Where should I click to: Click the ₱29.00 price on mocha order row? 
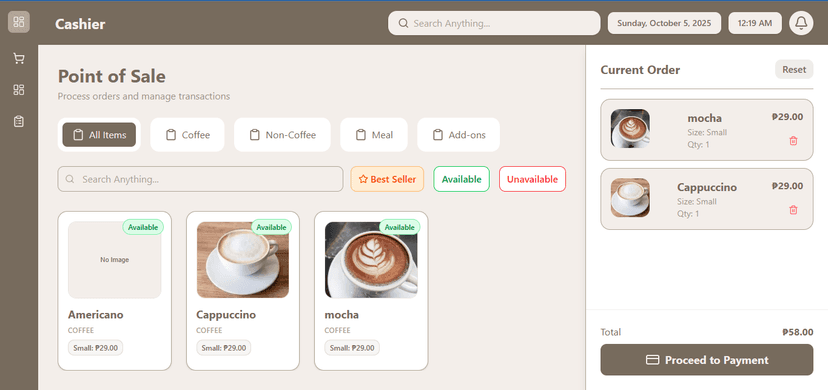pyautogui.click(x=787, y=117)
